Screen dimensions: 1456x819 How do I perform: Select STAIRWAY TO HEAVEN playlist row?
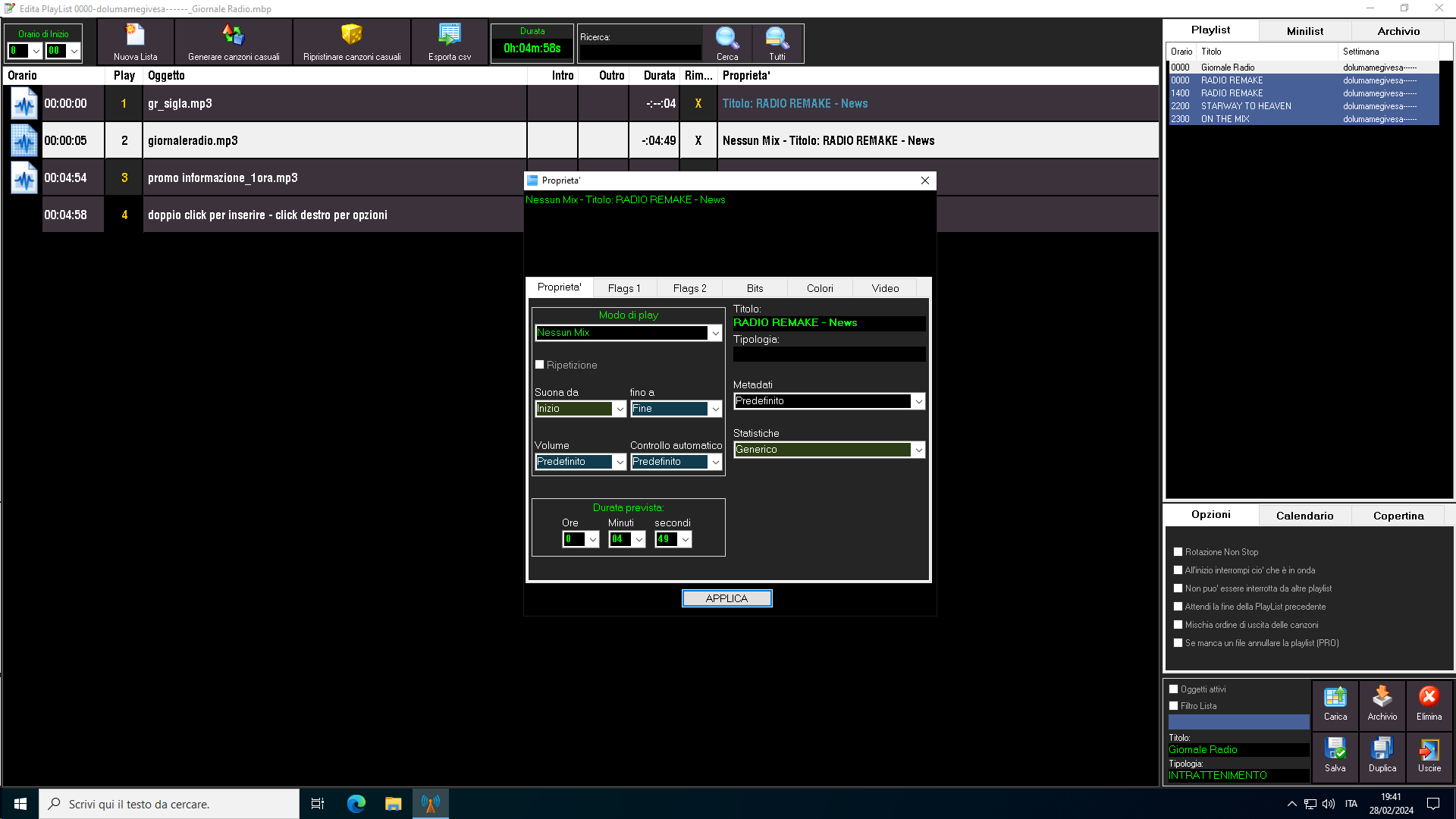click(x=1245, y=106)
